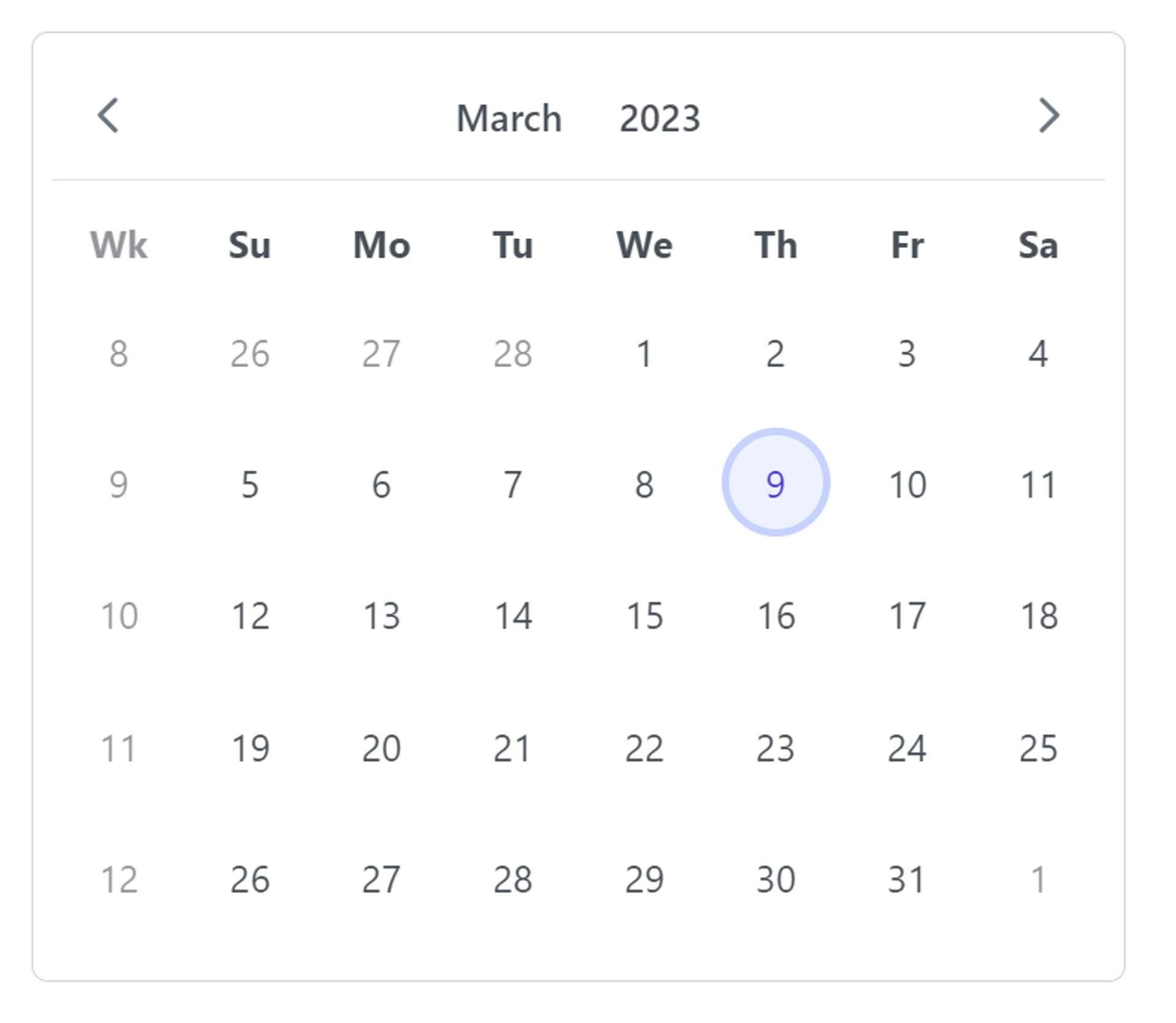Screen dimensions: 1176x1023
Task: Click week number 12 in Wk column
Action: [x=119, y=879]
